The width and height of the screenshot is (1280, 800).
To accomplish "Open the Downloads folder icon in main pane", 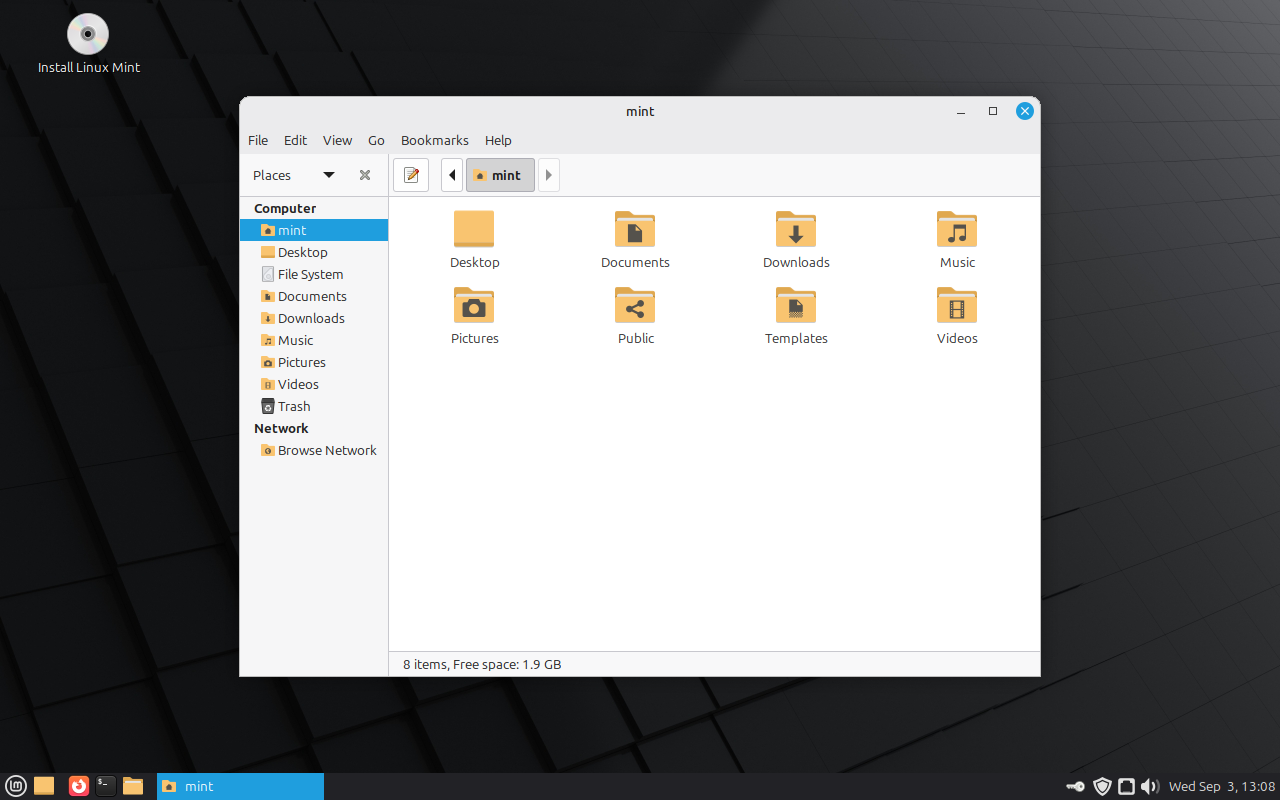I will (796, 229).
